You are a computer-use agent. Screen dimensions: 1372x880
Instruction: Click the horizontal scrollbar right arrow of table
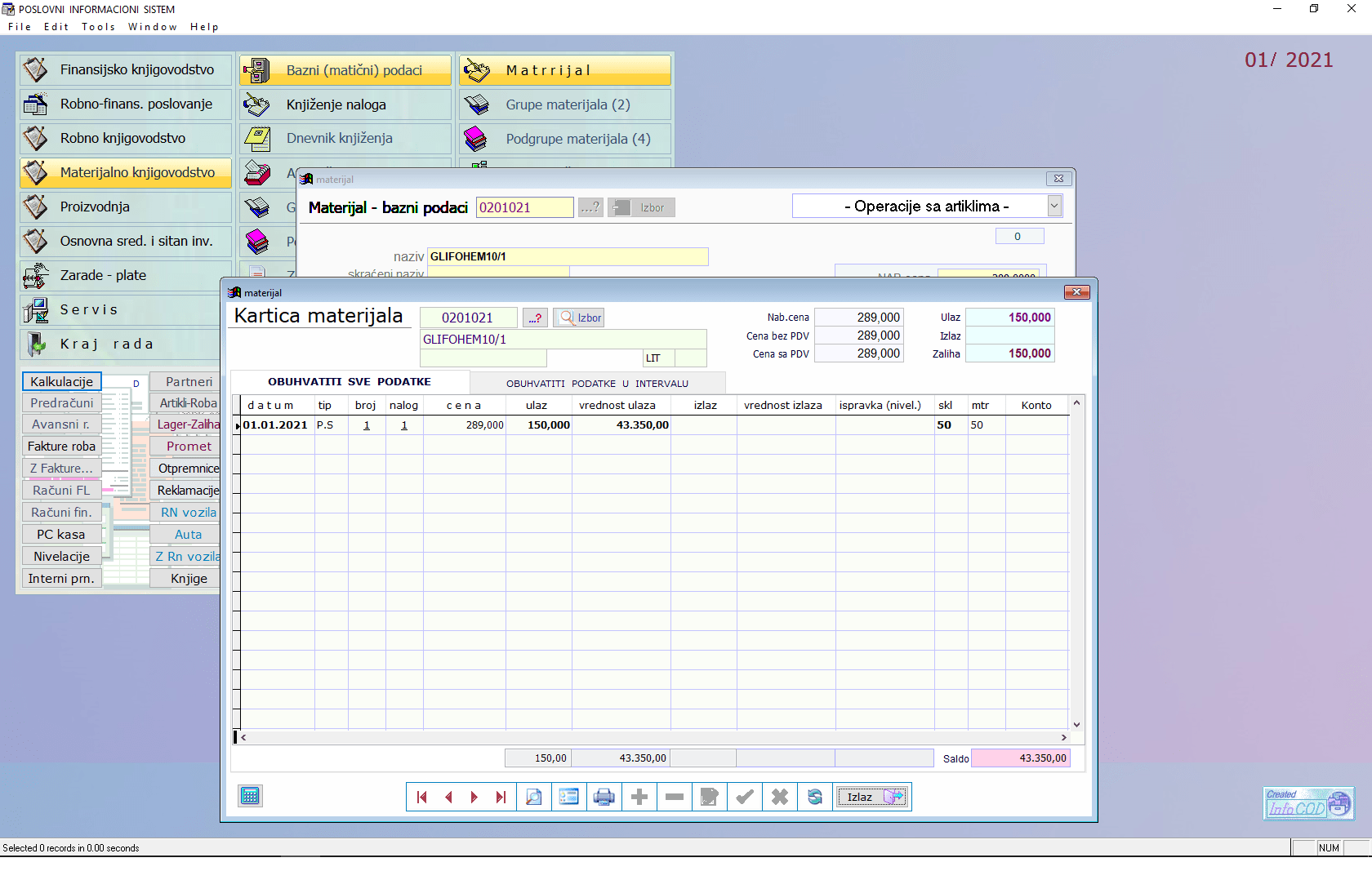[x=1063, y=737]
